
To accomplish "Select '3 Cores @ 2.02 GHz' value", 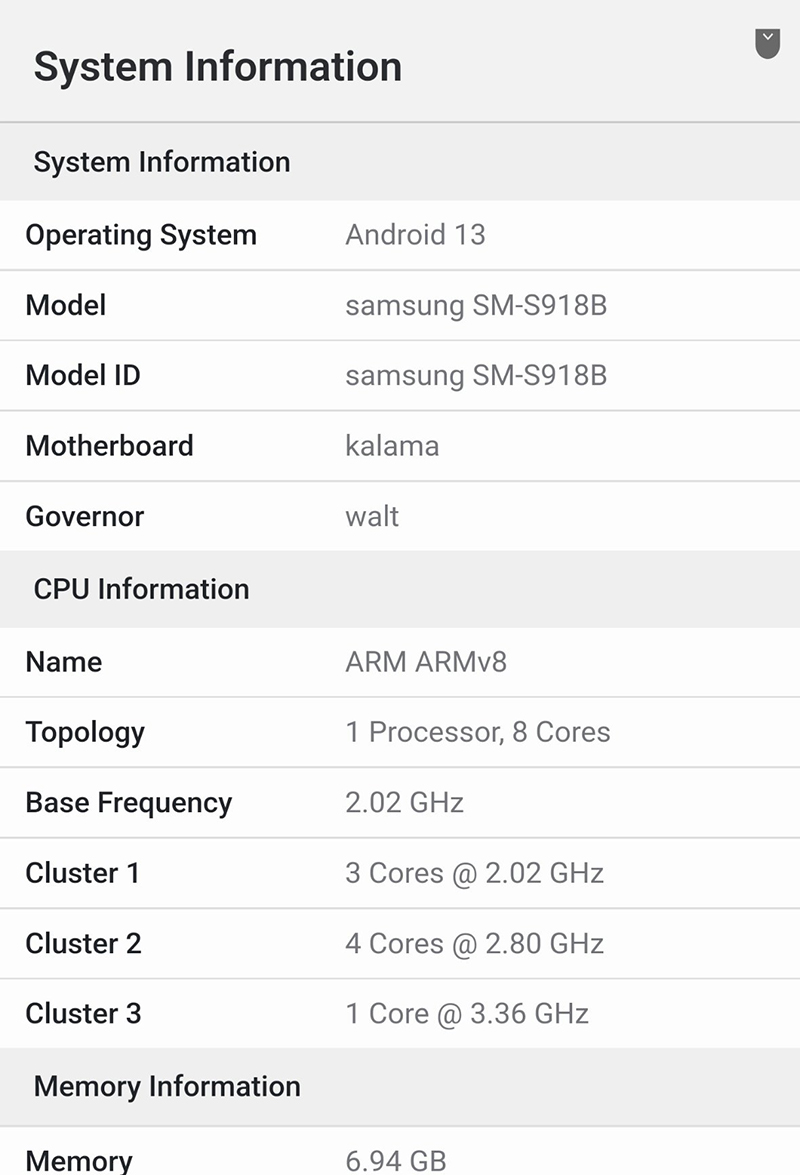I will pyautogui.click(x=474, y=874).
